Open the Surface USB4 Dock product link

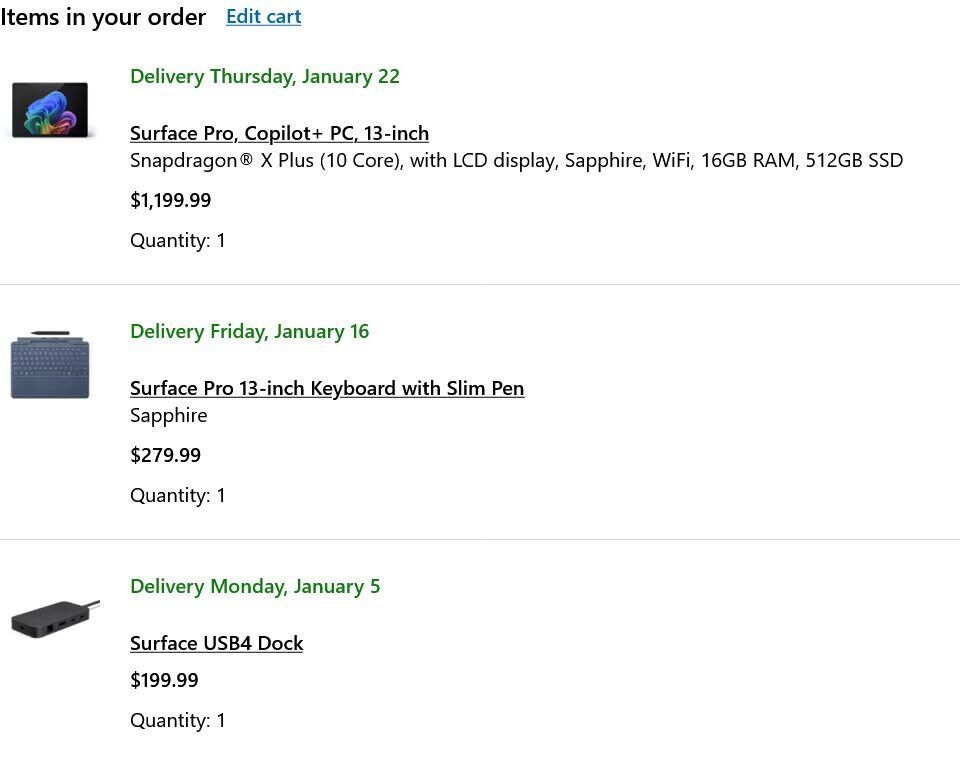tap(216, 643)
